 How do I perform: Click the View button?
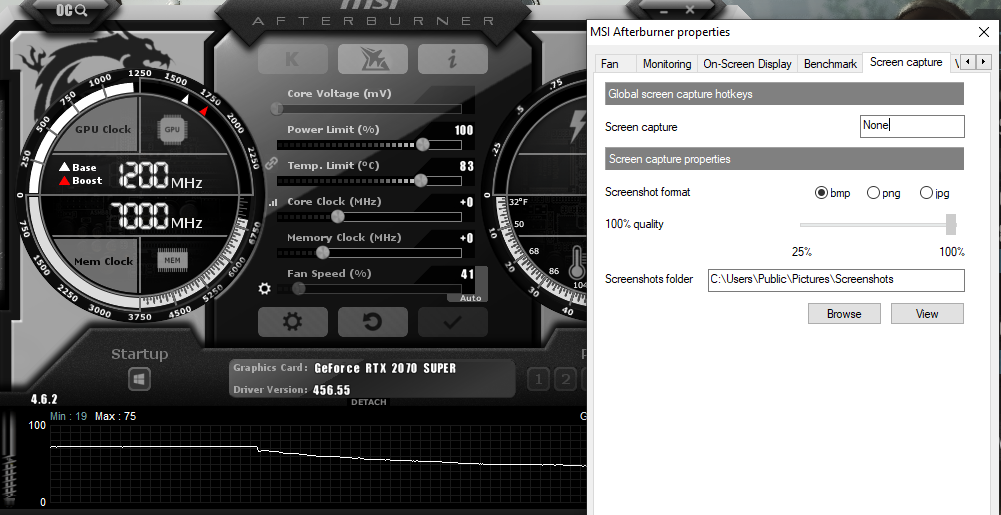(927, 314)
